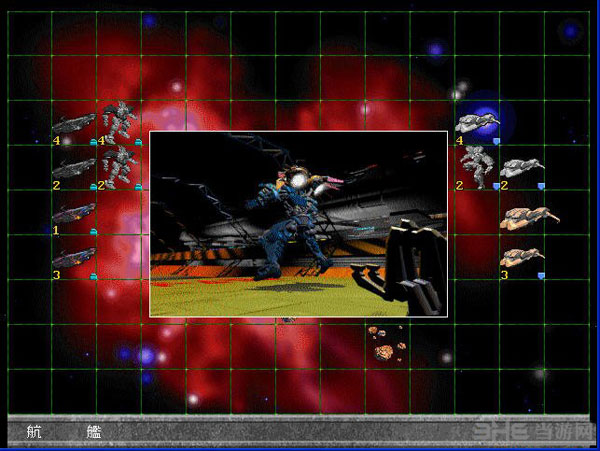600x451 pixels.
Task: Click the blue shield marker under white ship 4
Action: [496, 141]
